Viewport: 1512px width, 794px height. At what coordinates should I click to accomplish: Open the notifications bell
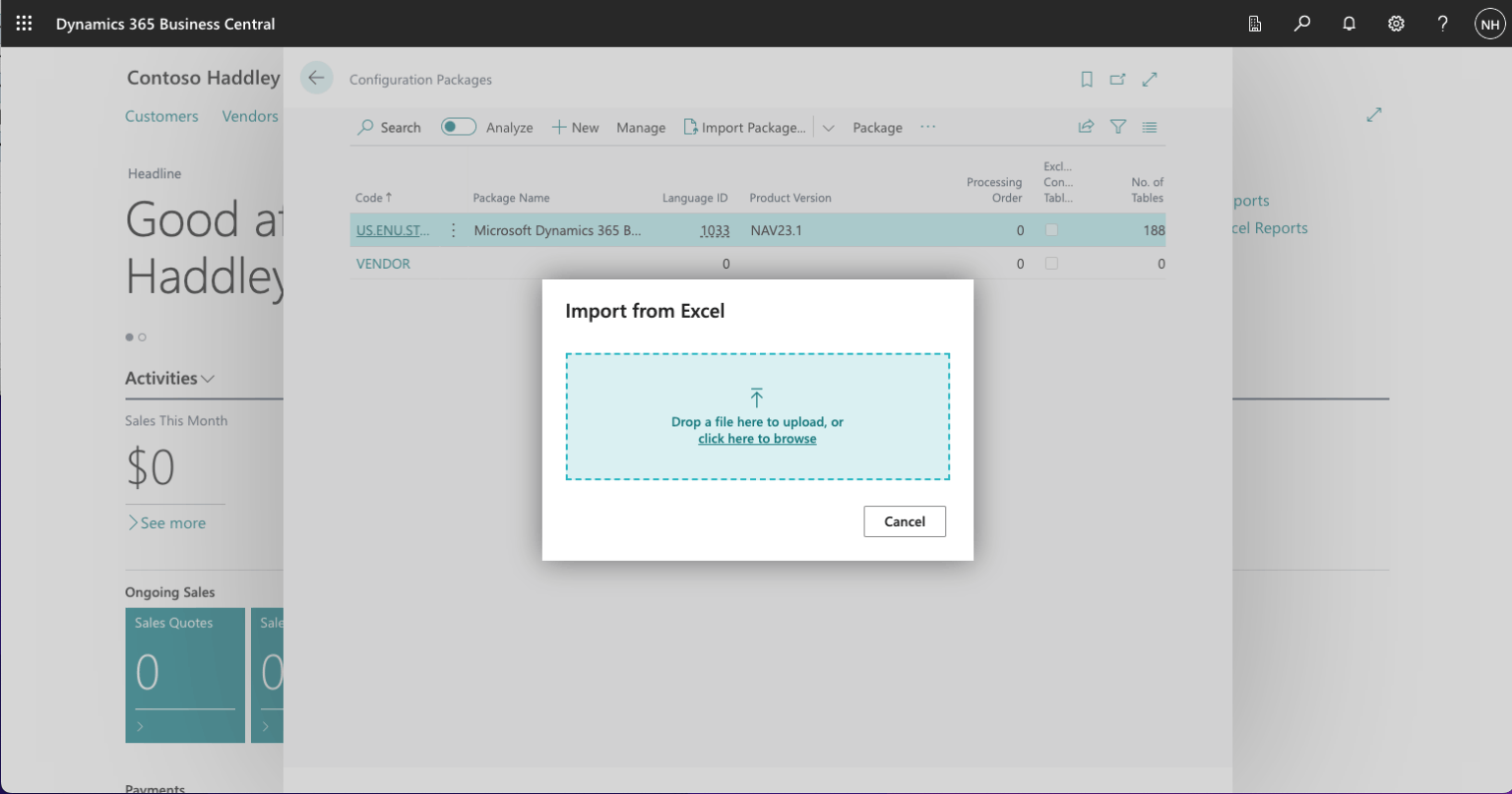[1349, 24]
